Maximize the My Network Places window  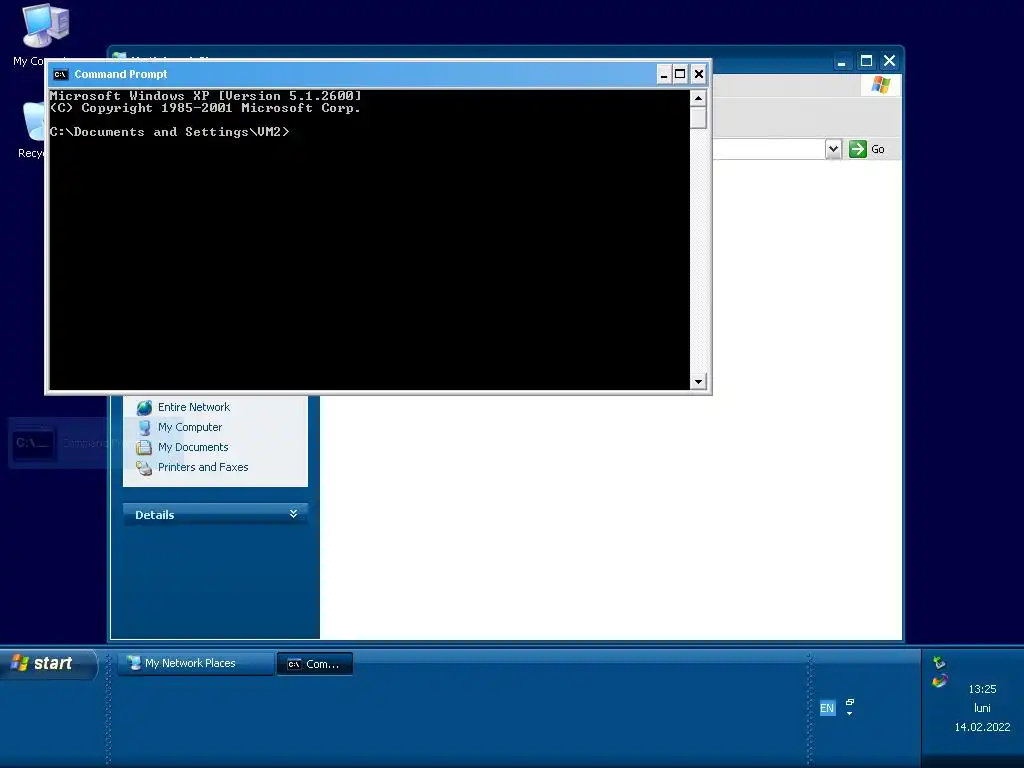pyautogui.click(x=867, y=61)
